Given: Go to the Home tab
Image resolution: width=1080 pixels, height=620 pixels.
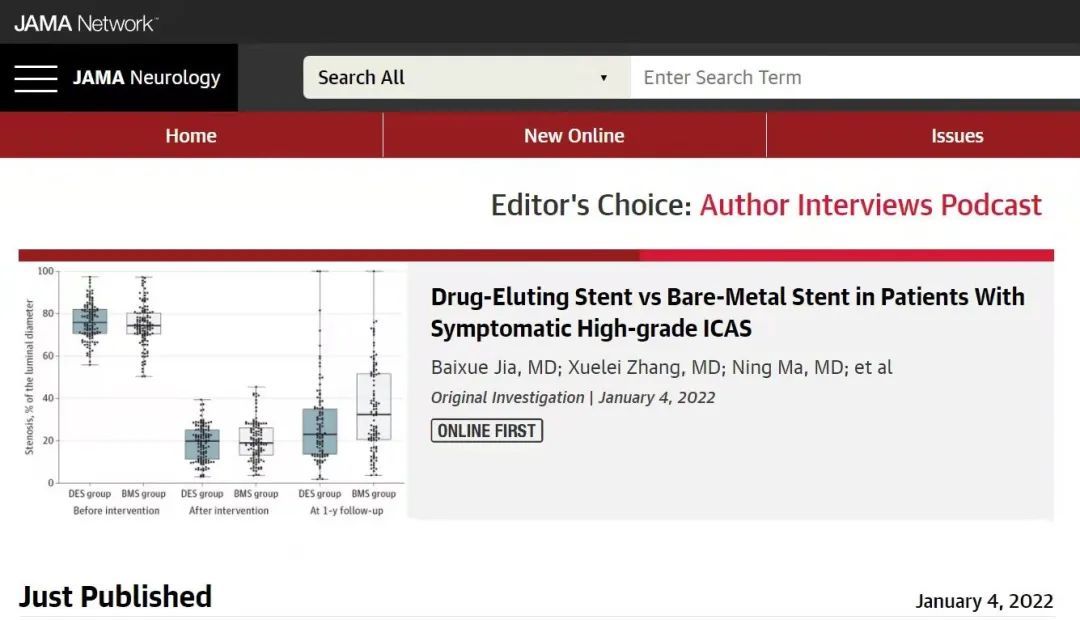Looking at the screenshot, I should [x=191, y=136].
